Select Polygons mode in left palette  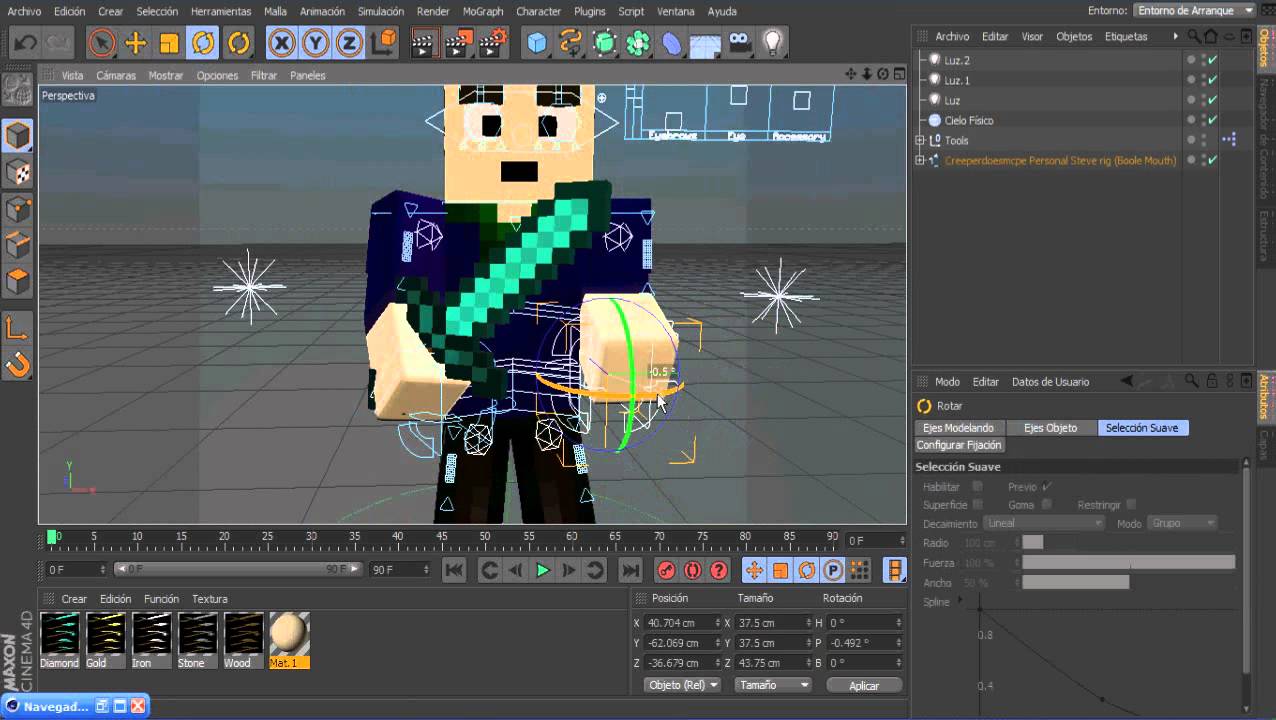tap(17, 281)
